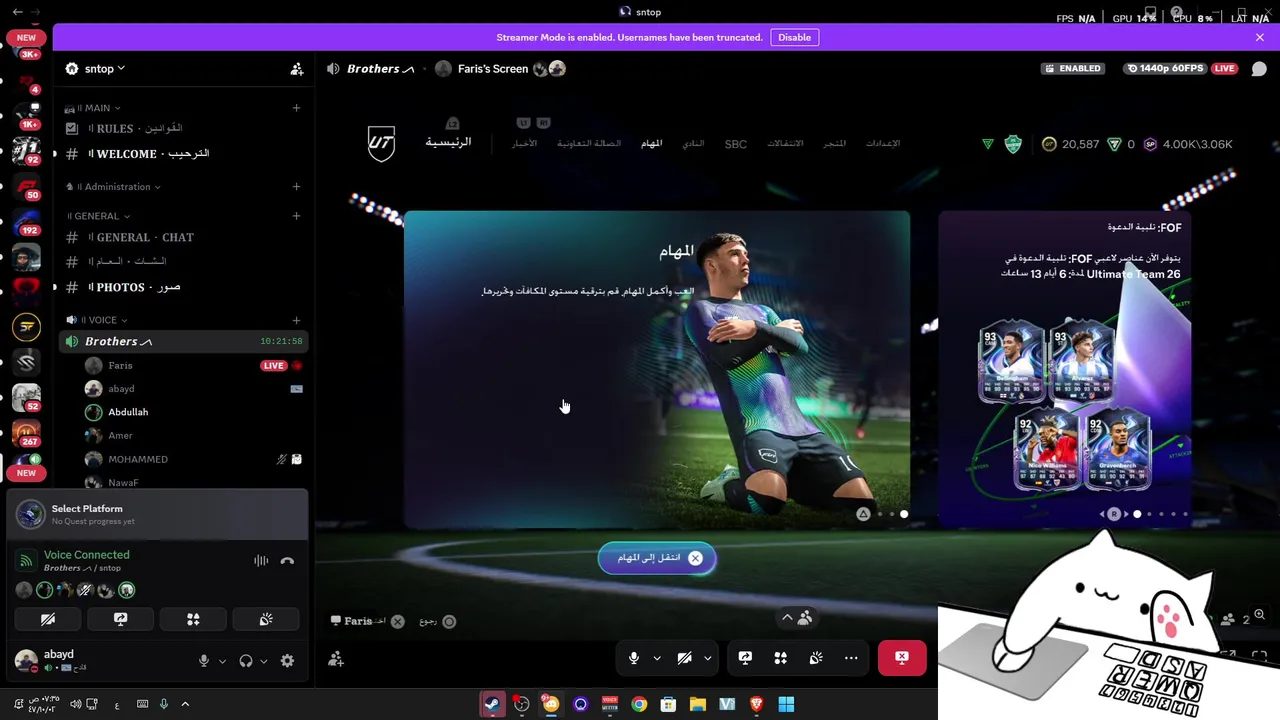This screenshot has height=720, width=1280.
Task: Open headphone output options chevron in user panel
Action: coord(264,661)
